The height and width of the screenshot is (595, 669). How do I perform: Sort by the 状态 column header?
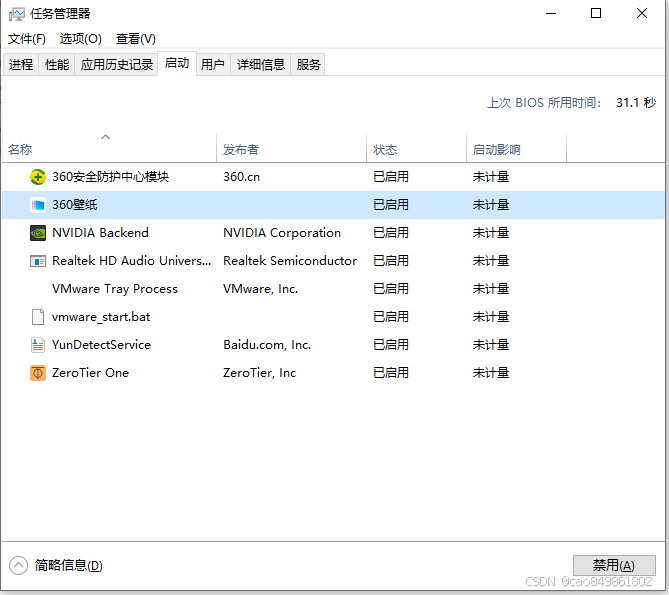click(416, 148)
